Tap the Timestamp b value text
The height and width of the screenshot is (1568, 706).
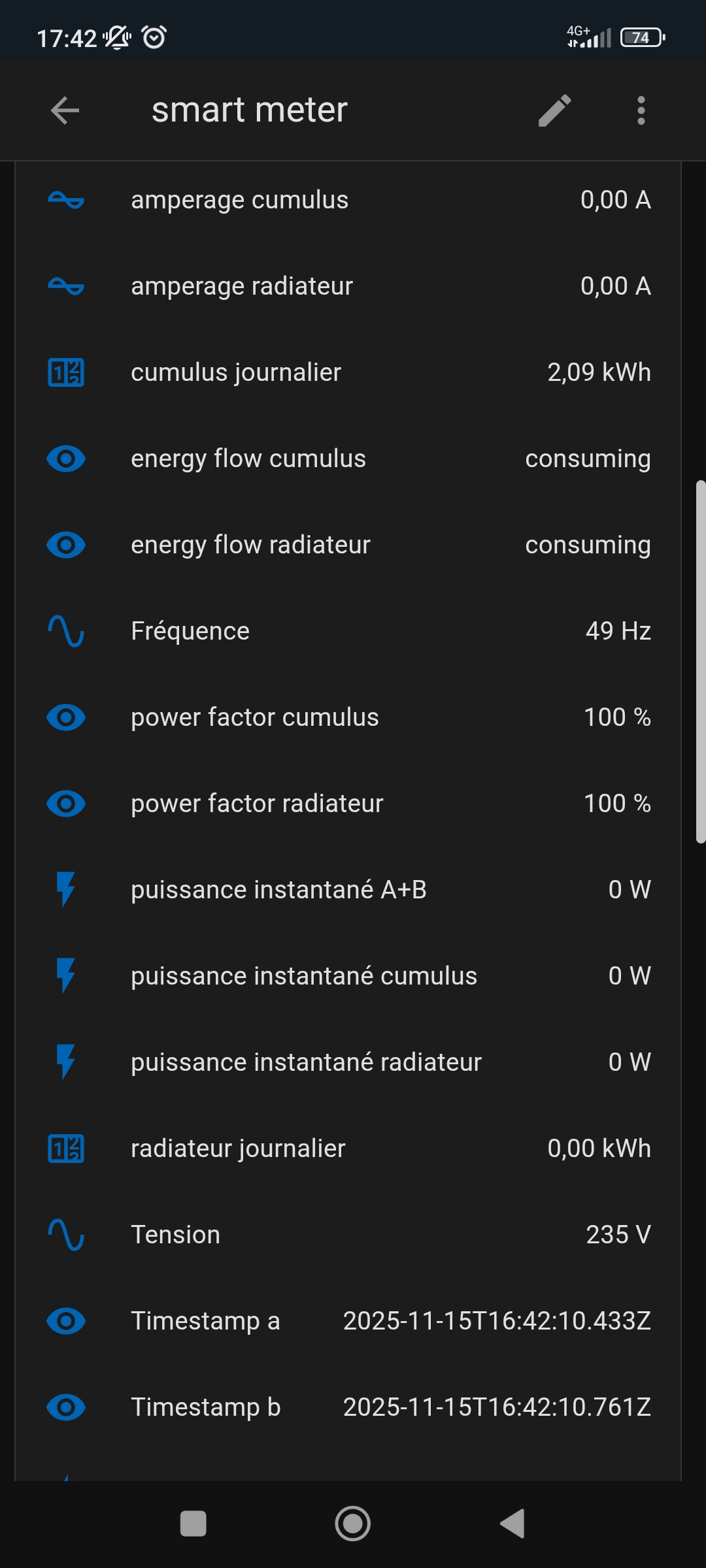[x=497, y=1407]
